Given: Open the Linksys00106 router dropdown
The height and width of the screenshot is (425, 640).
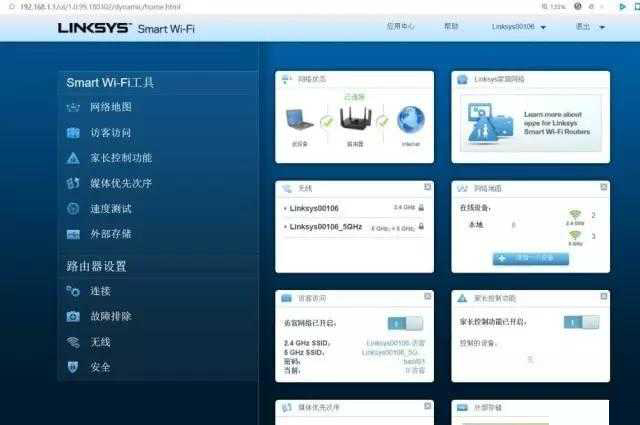Looking at the screenshot, I should pos(518,27).
